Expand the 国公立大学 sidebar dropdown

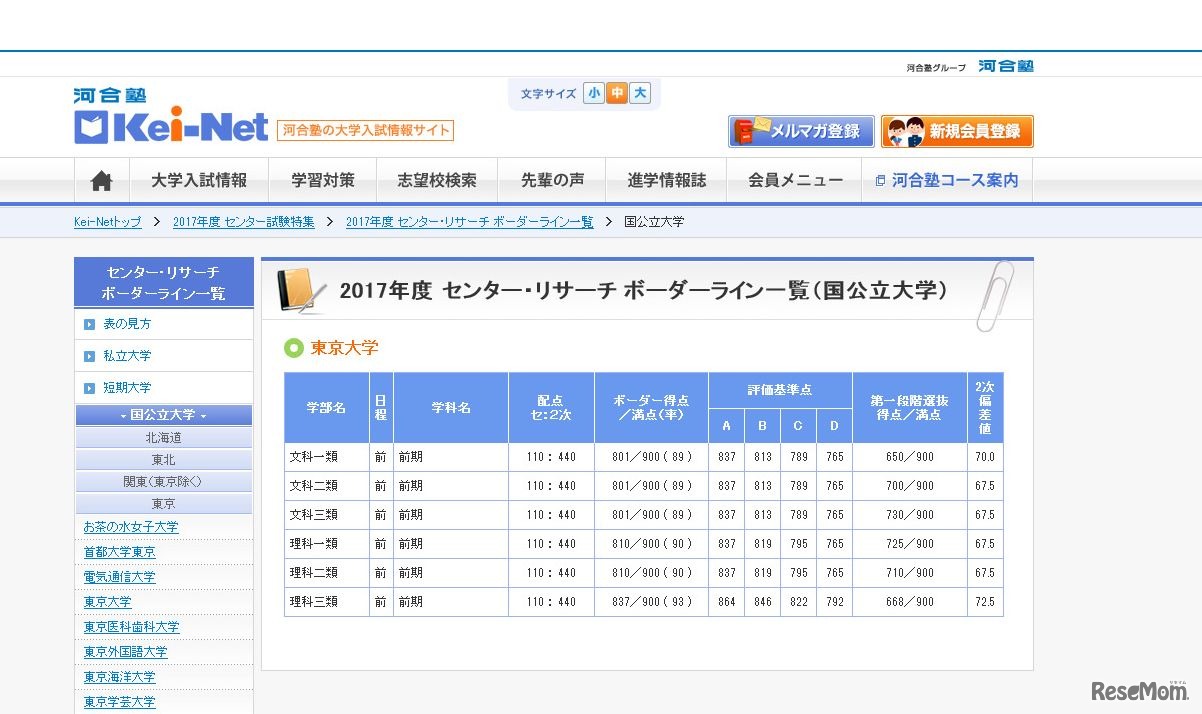[162, 414]
